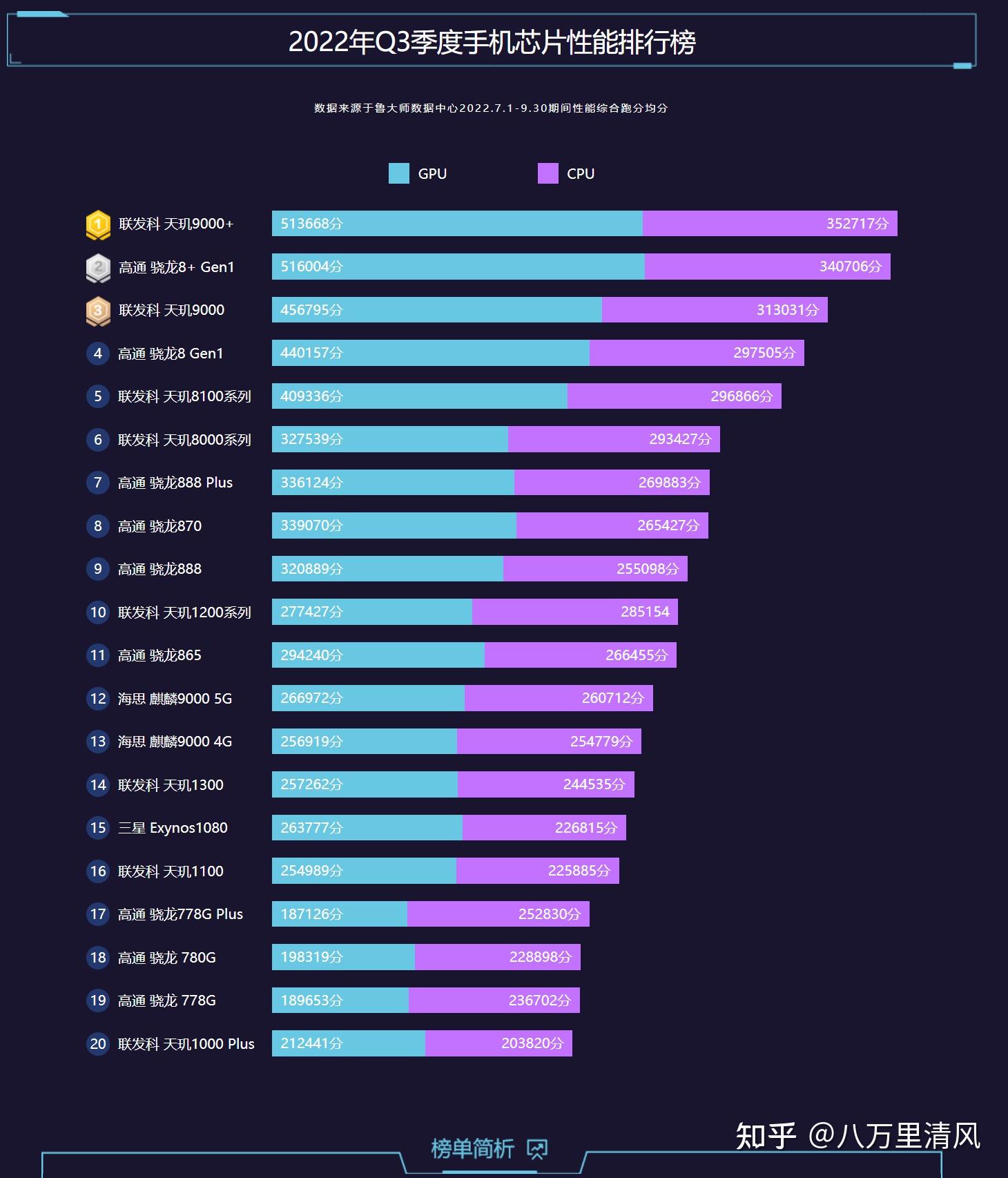Select the rank 10 number badge
The image size is (1008, 1178).
click(98, 612)
